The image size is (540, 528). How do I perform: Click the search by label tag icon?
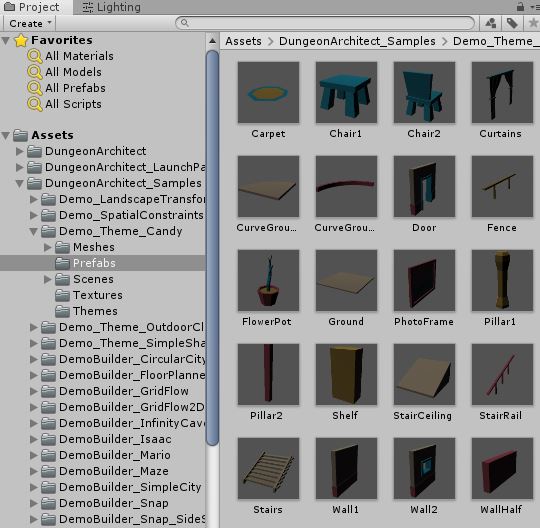512,23
